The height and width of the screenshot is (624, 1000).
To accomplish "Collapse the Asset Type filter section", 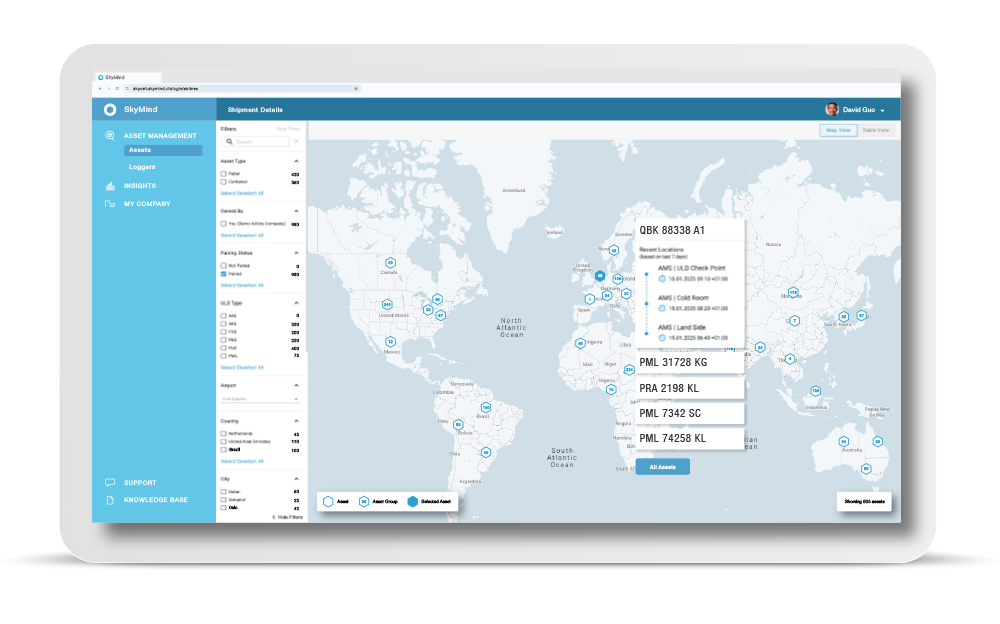I will (x=296, y=160).
